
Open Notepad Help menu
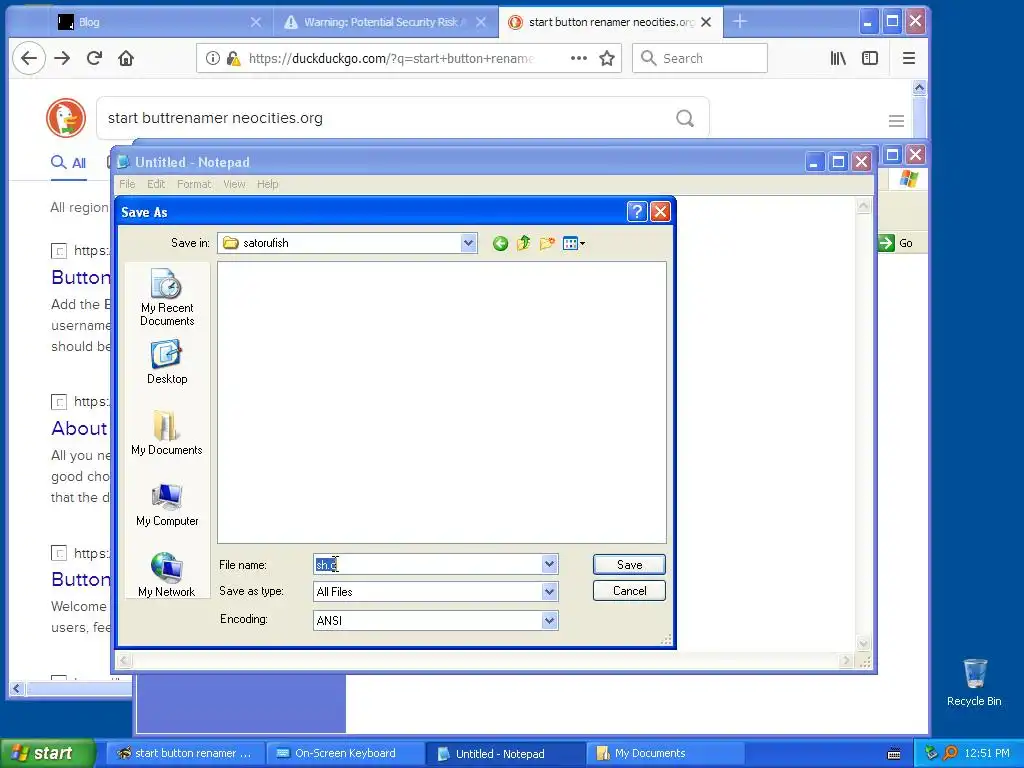coord(267,184)
